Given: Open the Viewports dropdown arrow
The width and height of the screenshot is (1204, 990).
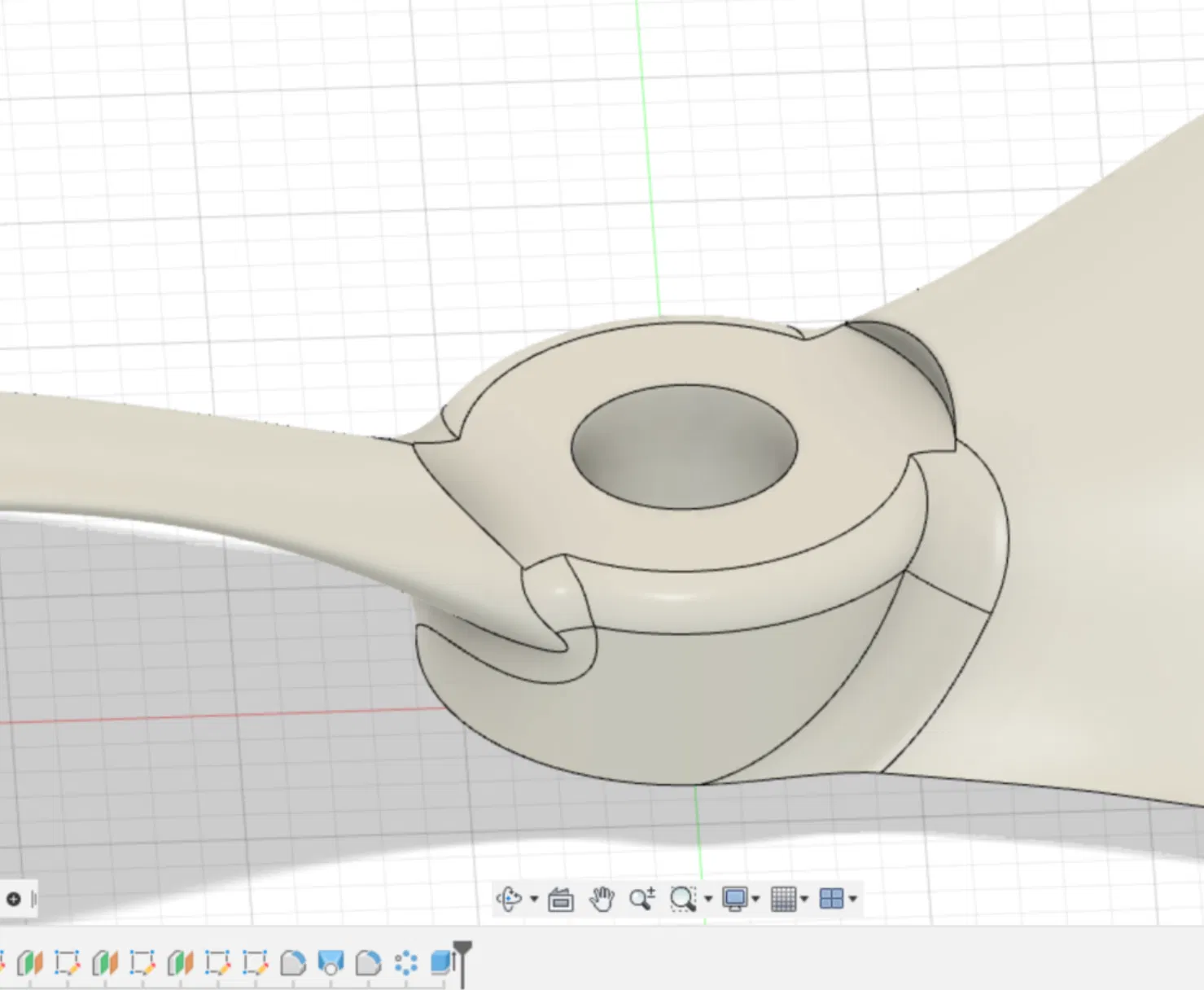Looking at the screenshot, I should (x=853, y=899).
